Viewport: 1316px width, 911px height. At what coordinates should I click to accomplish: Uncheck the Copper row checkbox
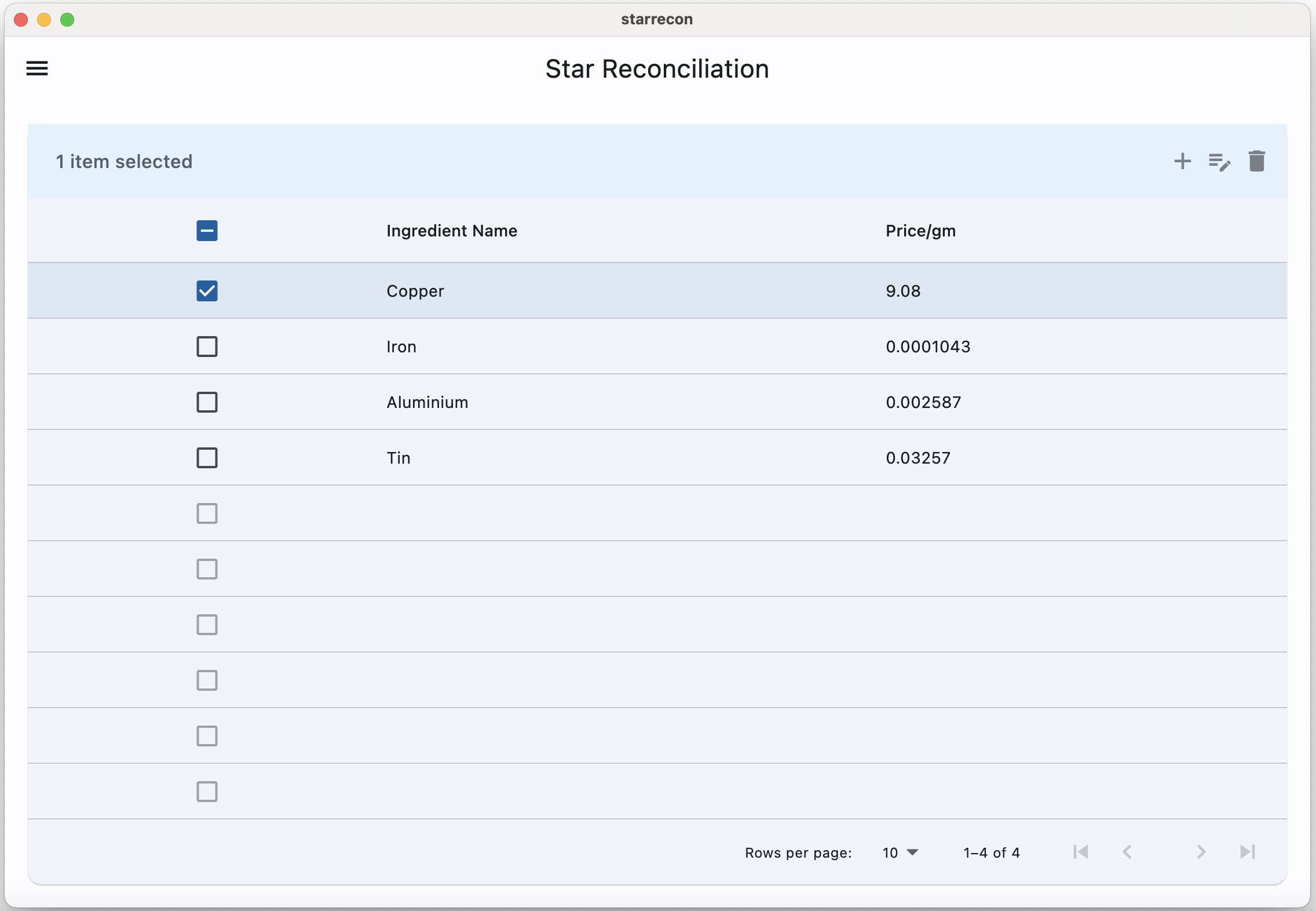point(207,291)
